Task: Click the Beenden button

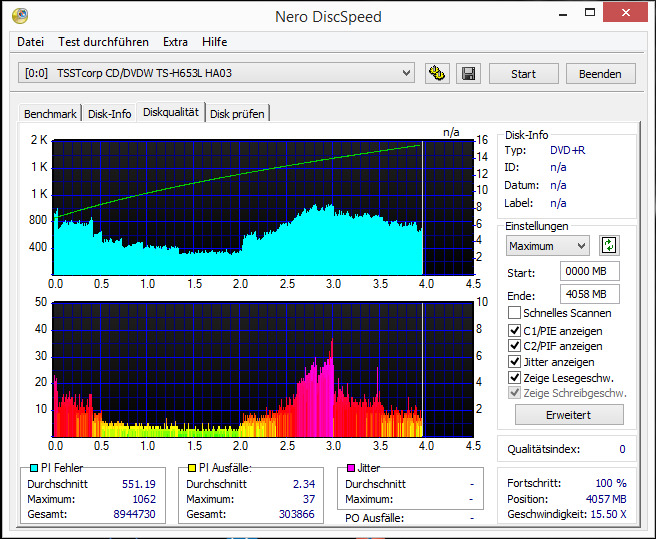Action: point(600,74)
